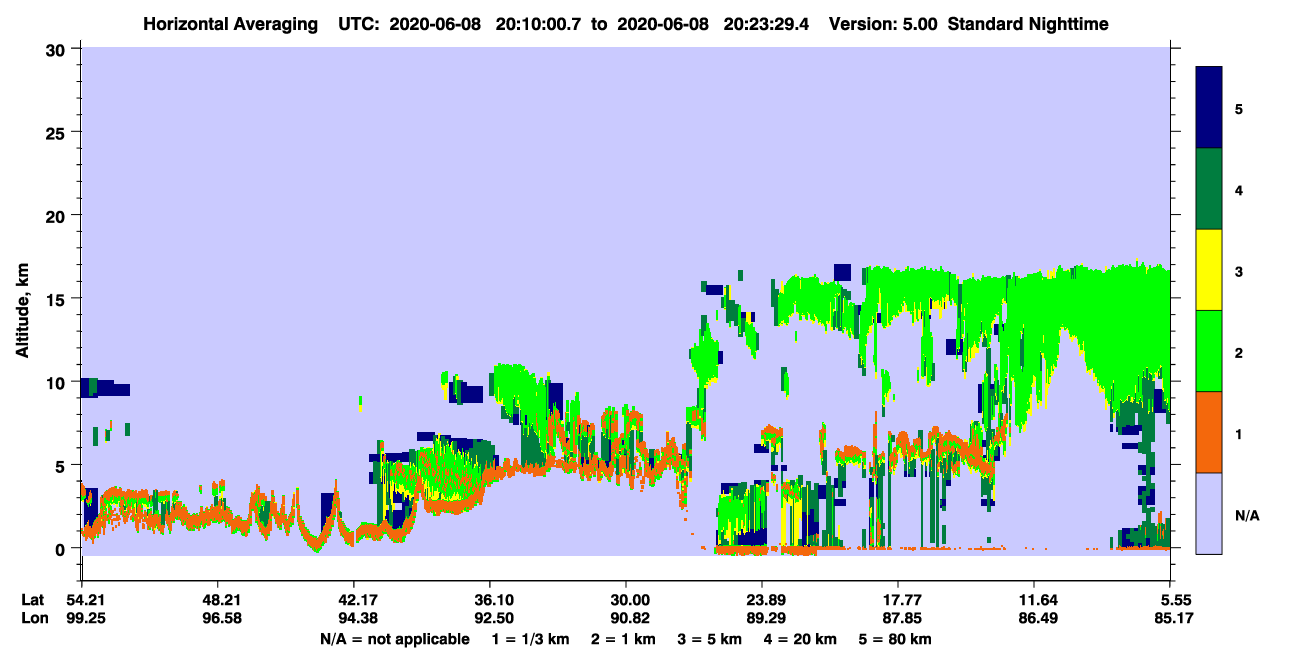
Task: Click the 30 km altitude tick label
Action: [58, 49]
